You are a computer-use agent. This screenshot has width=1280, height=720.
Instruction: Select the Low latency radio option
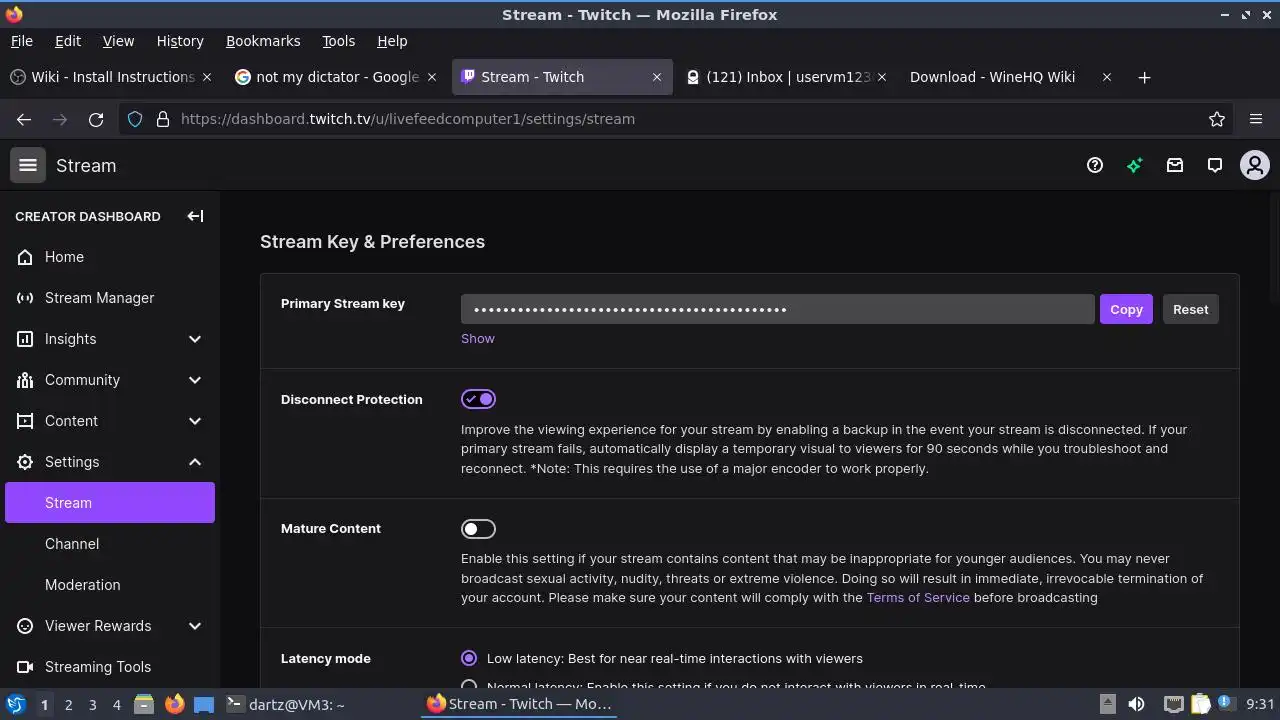pos(469,658)
